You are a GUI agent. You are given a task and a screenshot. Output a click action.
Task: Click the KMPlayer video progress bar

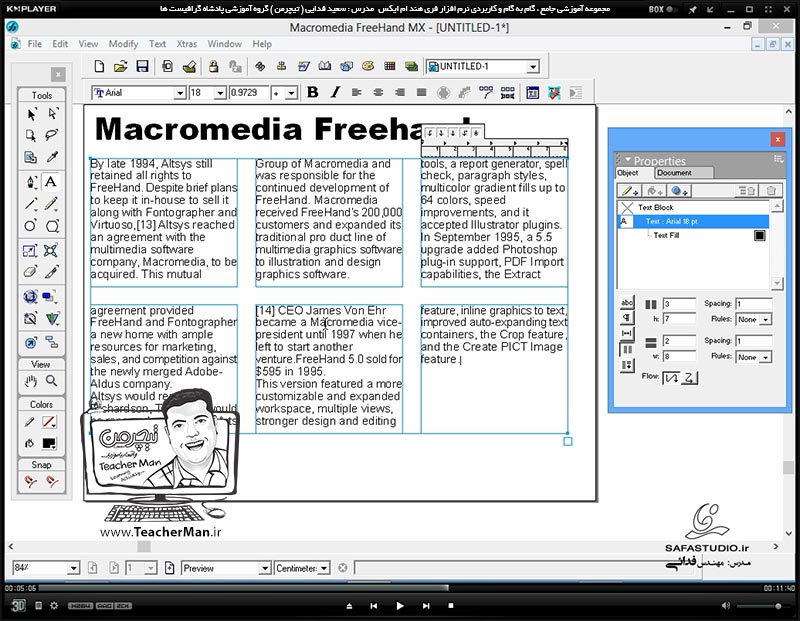click(401, 588)
